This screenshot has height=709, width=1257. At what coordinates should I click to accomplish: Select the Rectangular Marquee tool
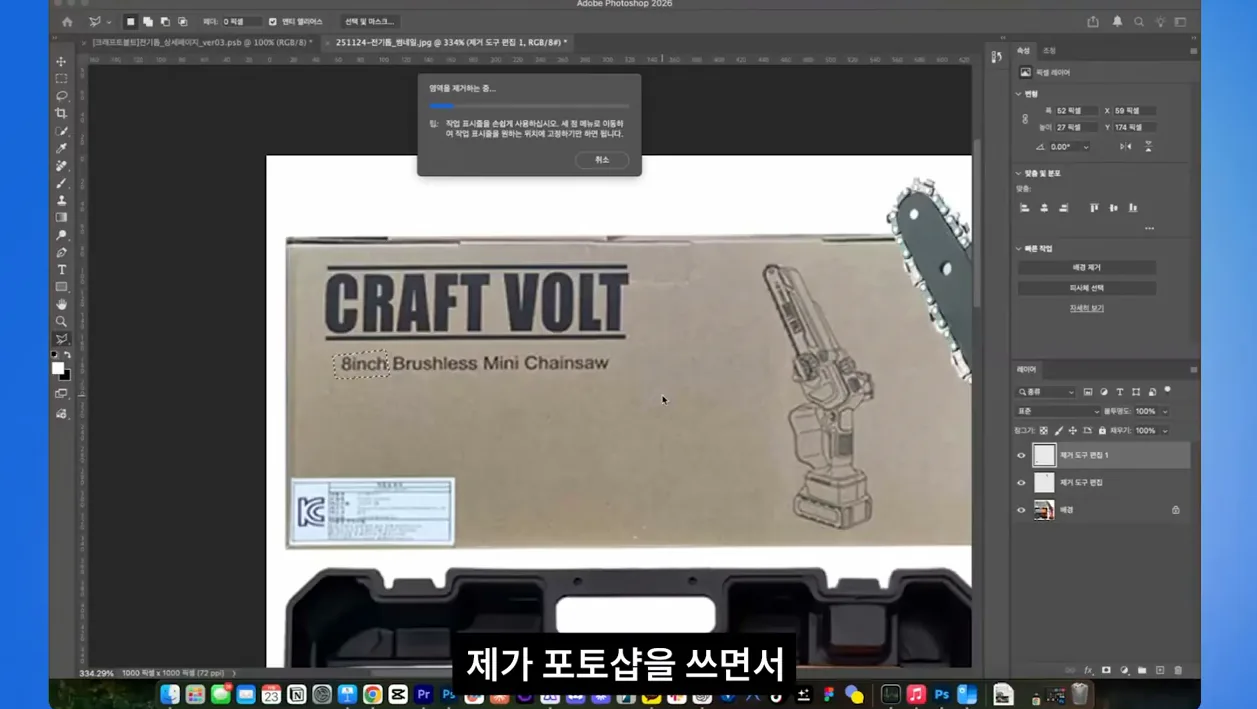[61, 78]
